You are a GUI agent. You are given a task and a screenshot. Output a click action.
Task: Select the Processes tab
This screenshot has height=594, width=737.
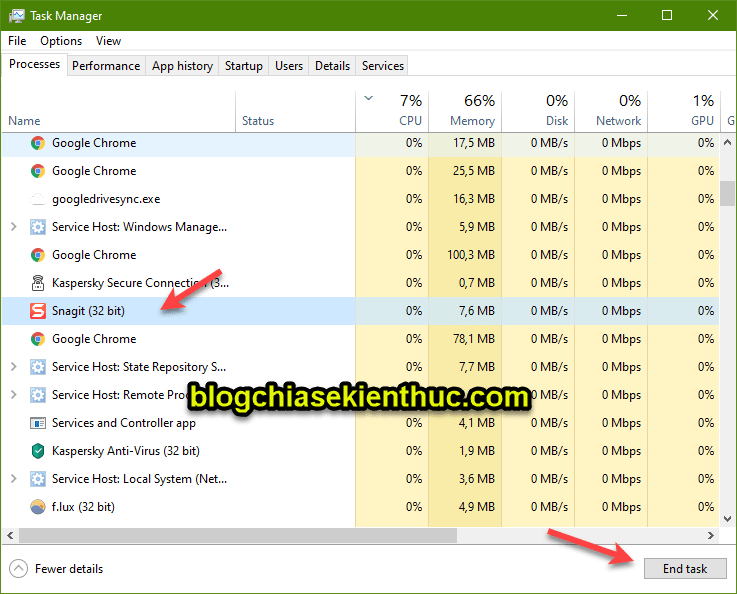pos(34,64)
